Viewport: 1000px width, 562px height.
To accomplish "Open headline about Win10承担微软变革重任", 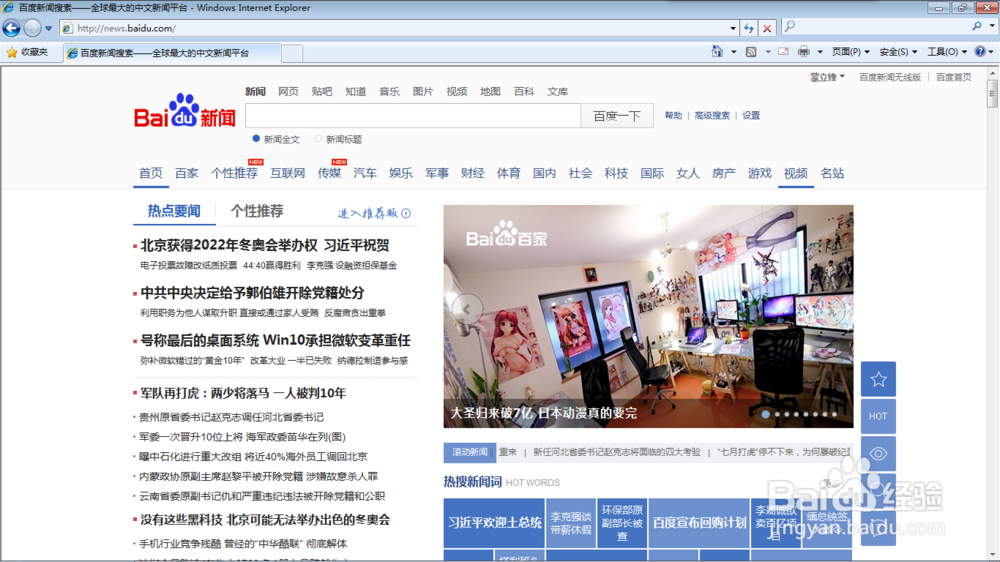I will pyautogui.click(x=276, y=341).
